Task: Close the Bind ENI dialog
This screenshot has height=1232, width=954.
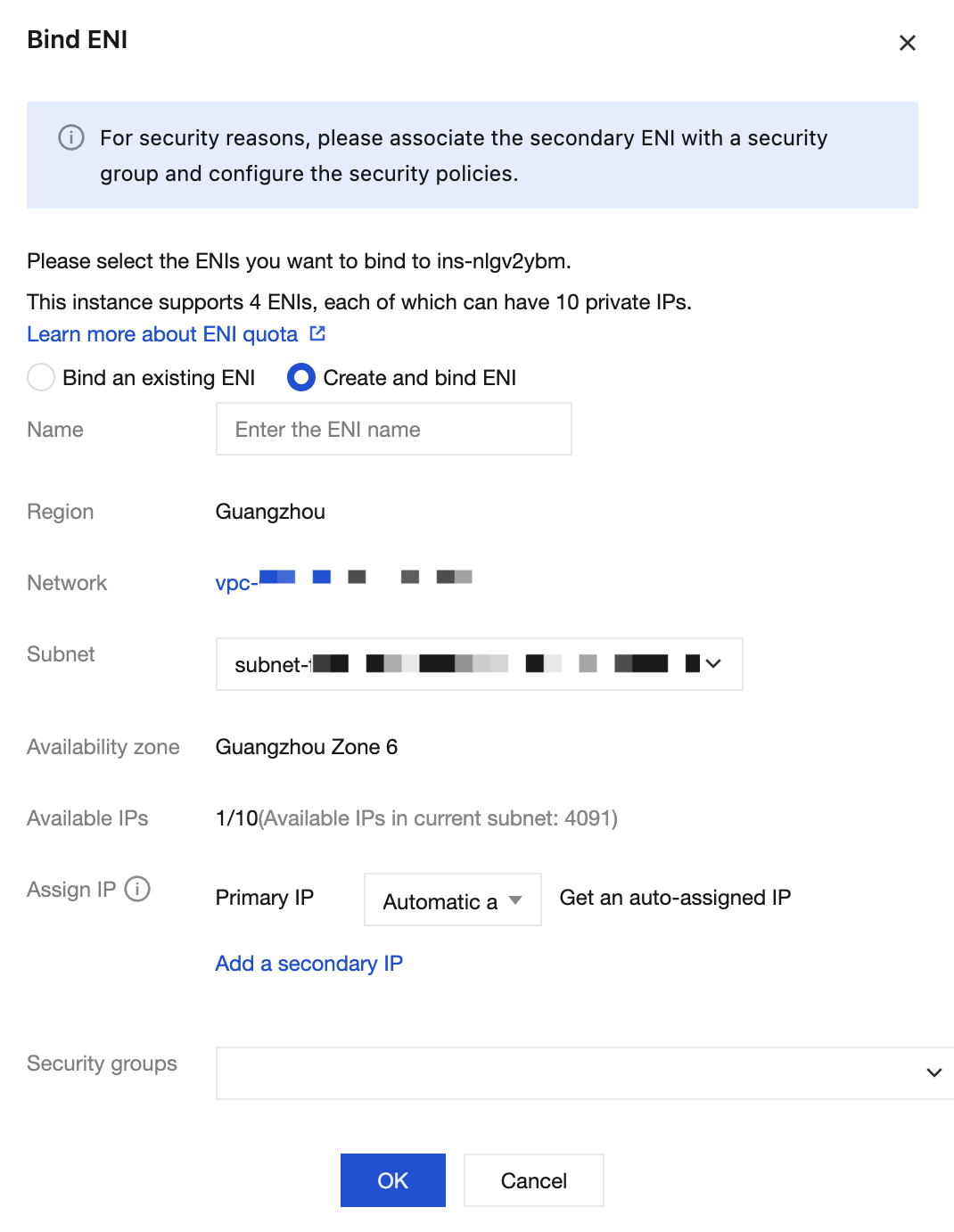Action: click(x=908, y=43)
